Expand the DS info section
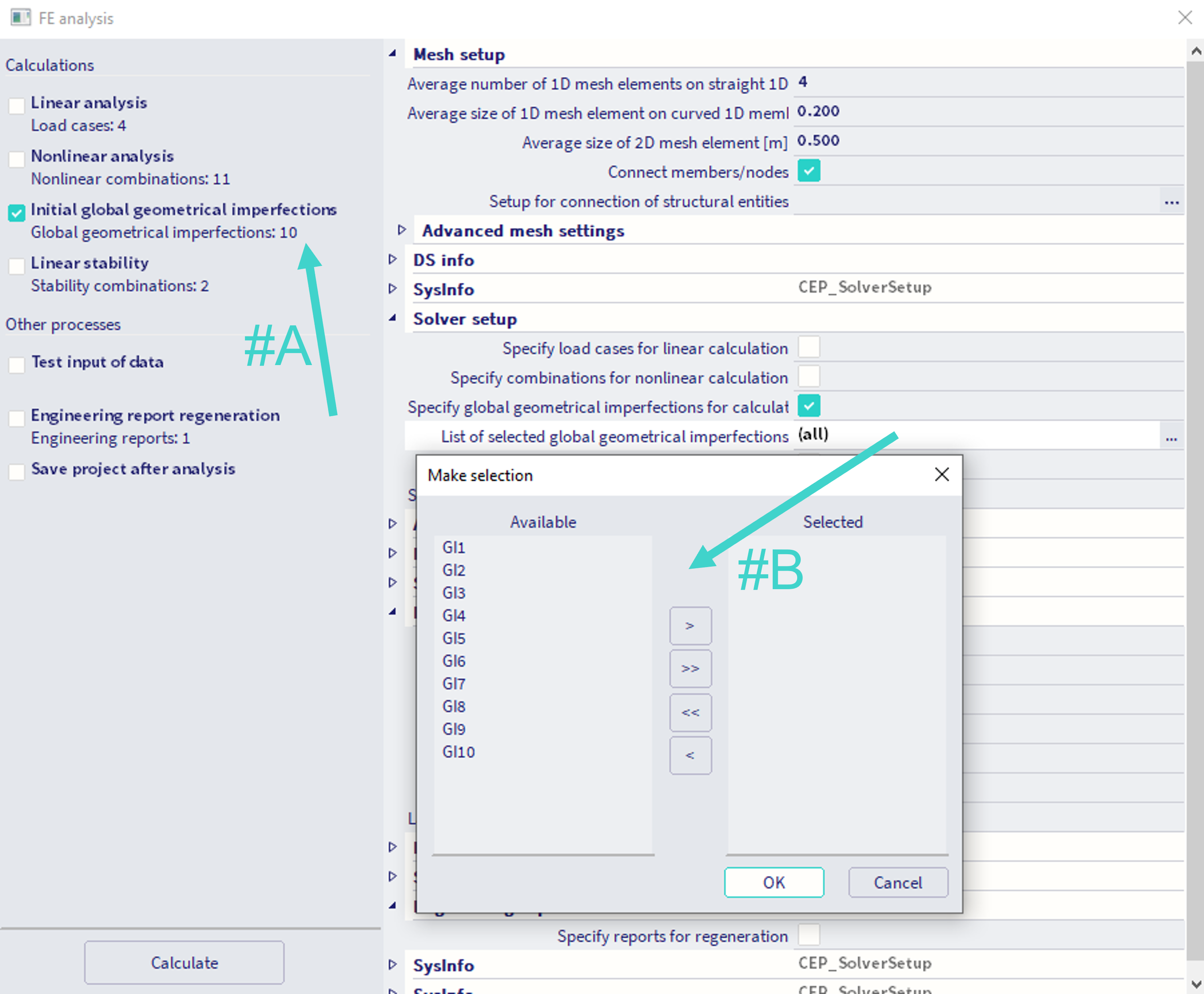The width and height of the screenshot is (1204, 994). tap(393, 259)
